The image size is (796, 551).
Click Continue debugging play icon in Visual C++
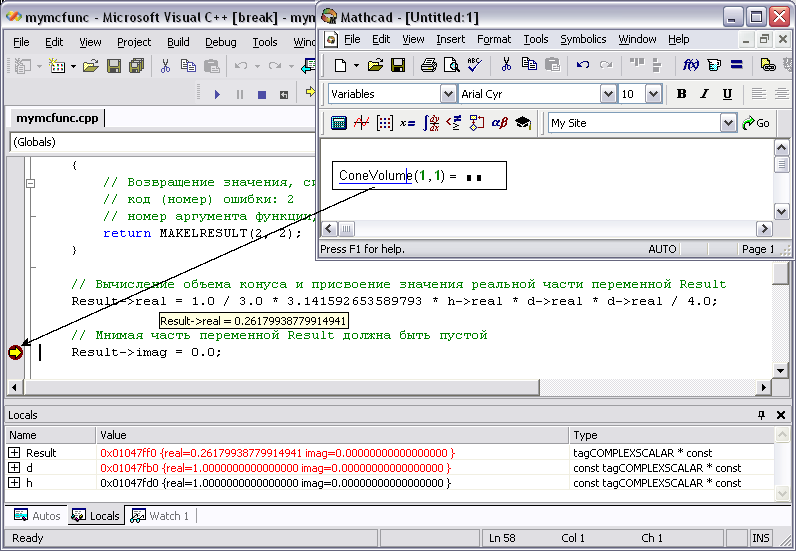pos(217,94)
